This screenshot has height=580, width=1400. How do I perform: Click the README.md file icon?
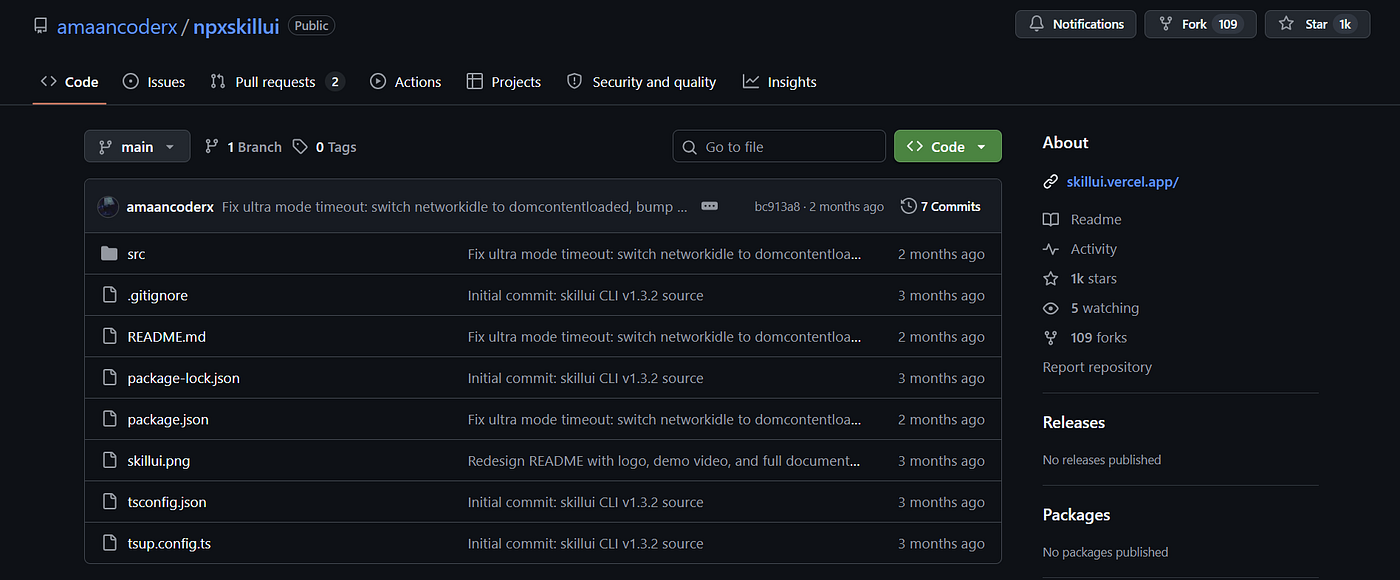click(109, 337)
